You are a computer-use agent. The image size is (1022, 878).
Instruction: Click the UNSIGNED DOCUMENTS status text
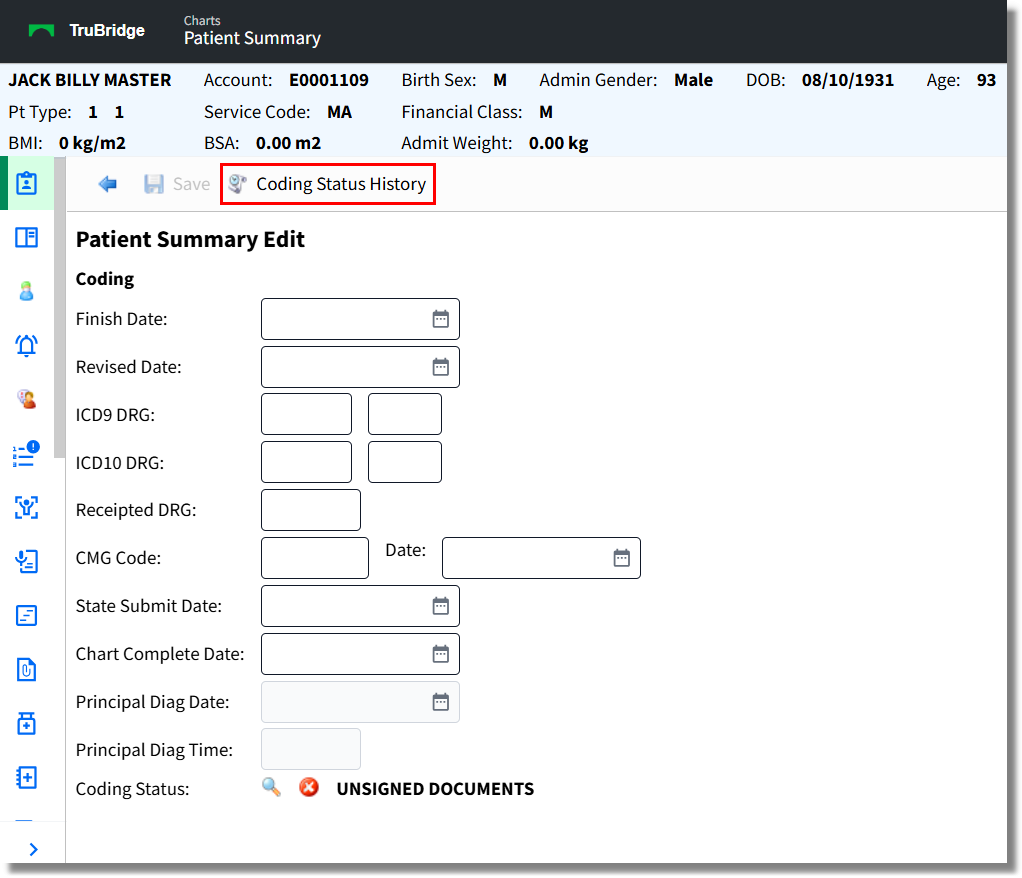[x=435, y=789]
